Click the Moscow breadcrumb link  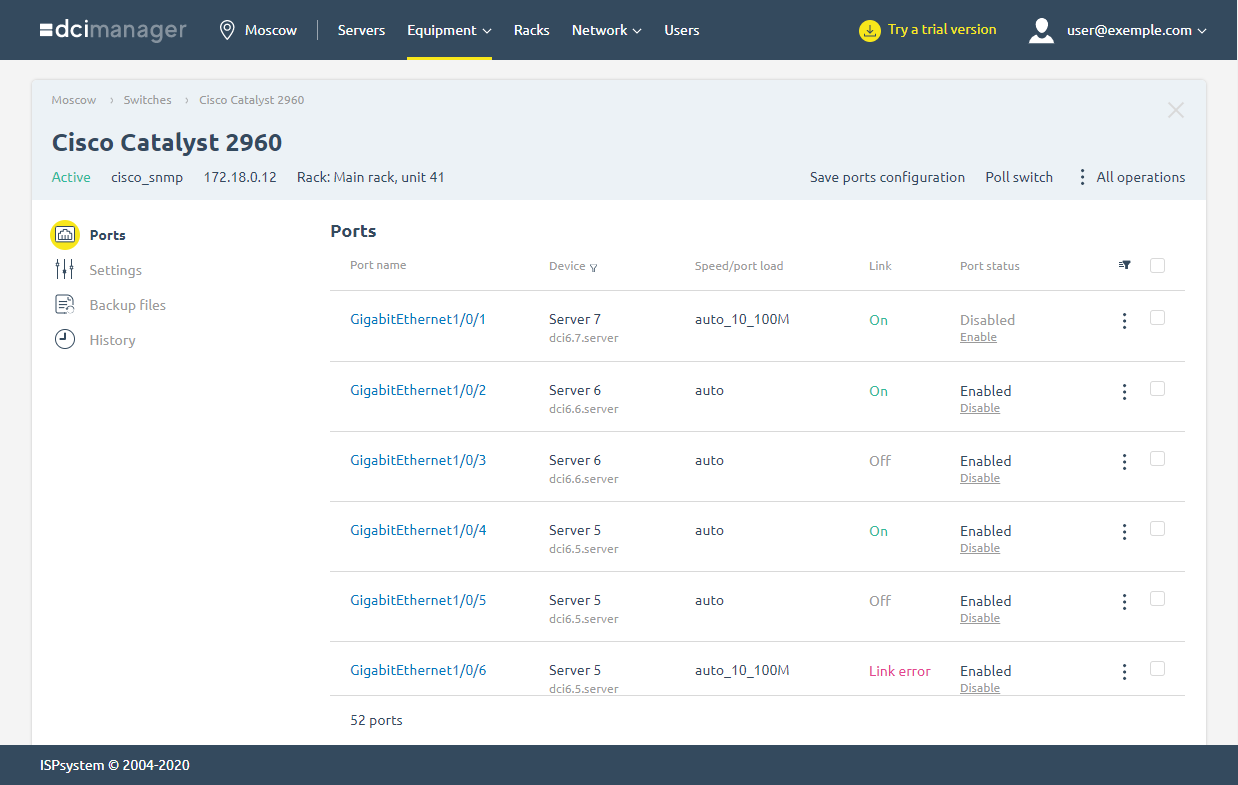tap(74, 100)
